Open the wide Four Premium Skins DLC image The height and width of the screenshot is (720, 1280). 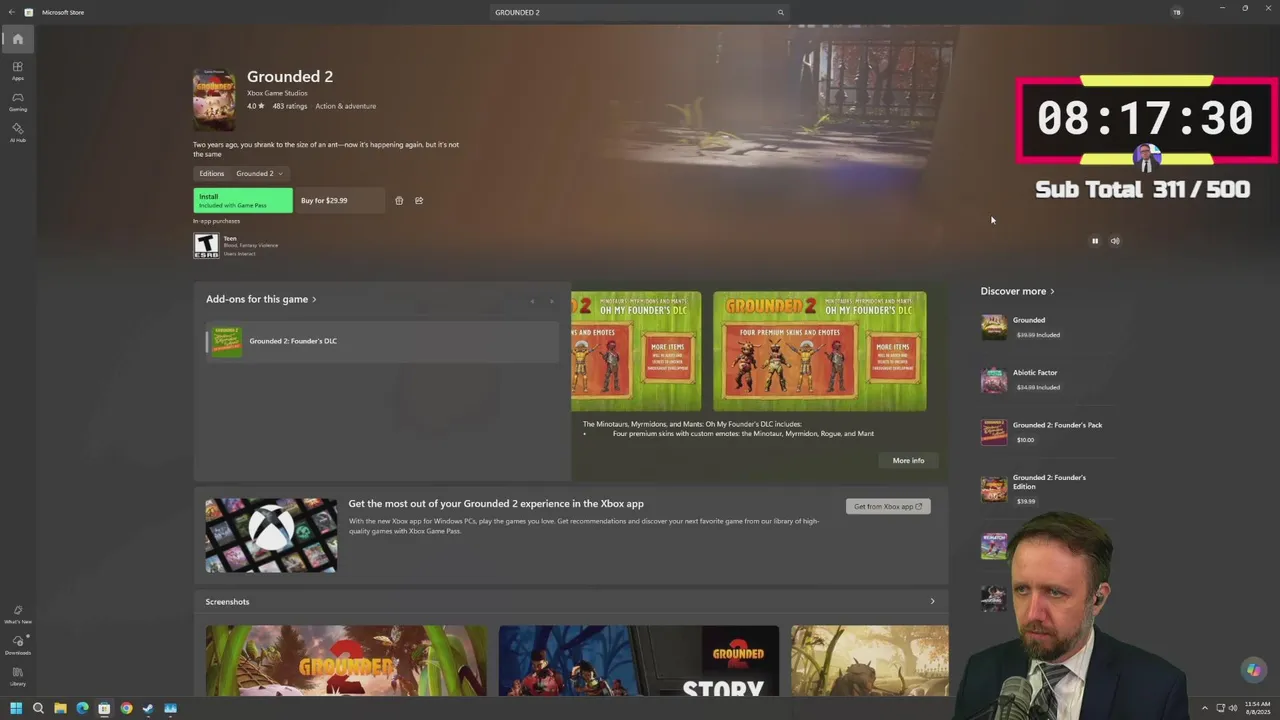point(819,351)
